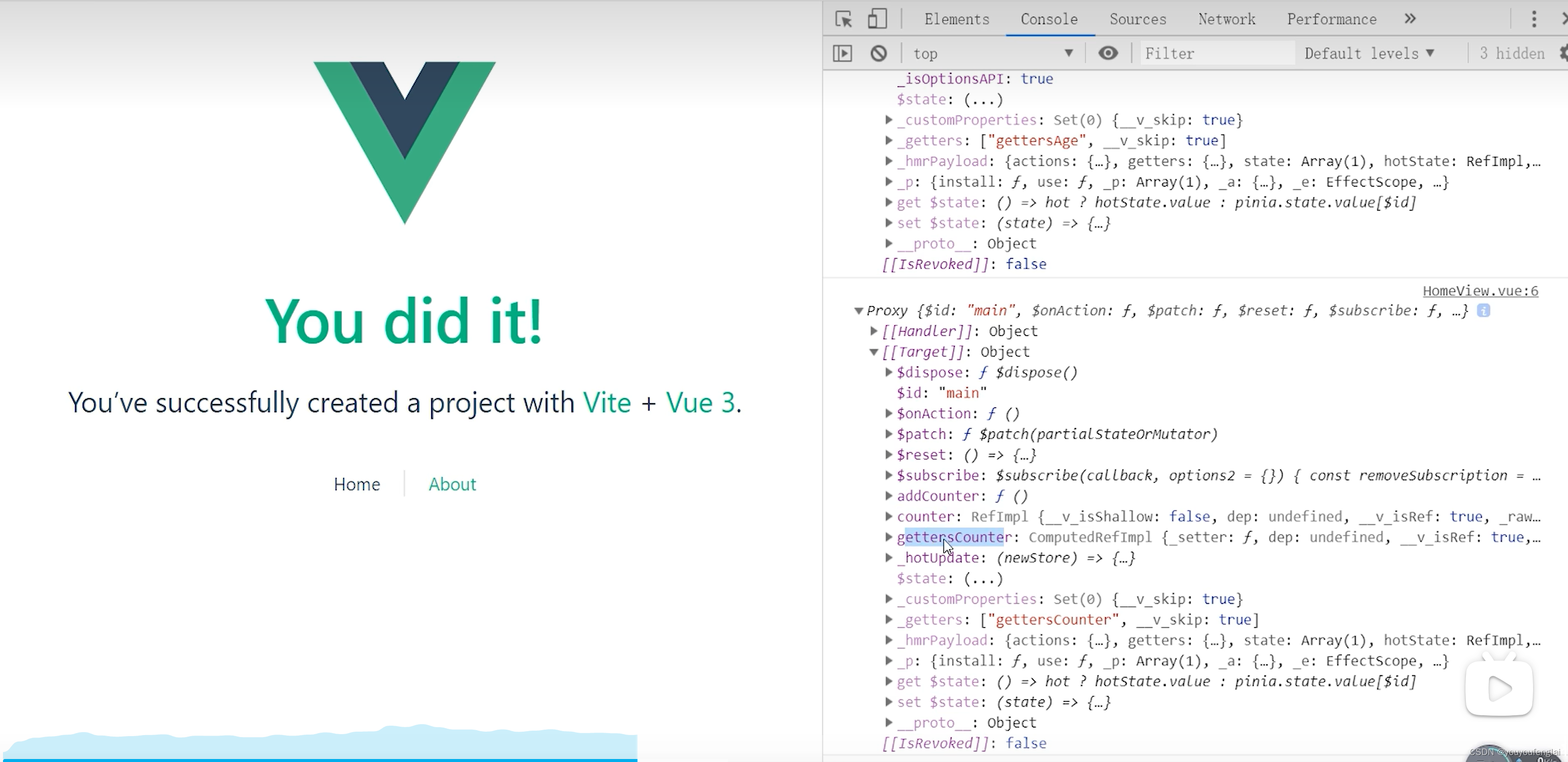
Task: Open the top JavaScript context dropdown
Action: 993,54
